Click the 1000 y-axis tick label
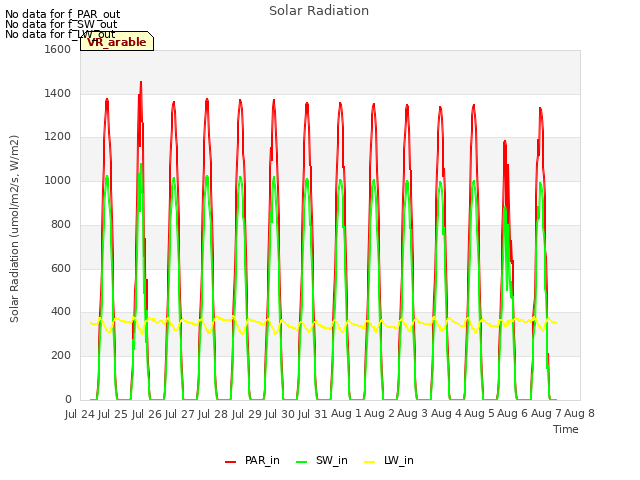640x480 pixels. (58, 180)
